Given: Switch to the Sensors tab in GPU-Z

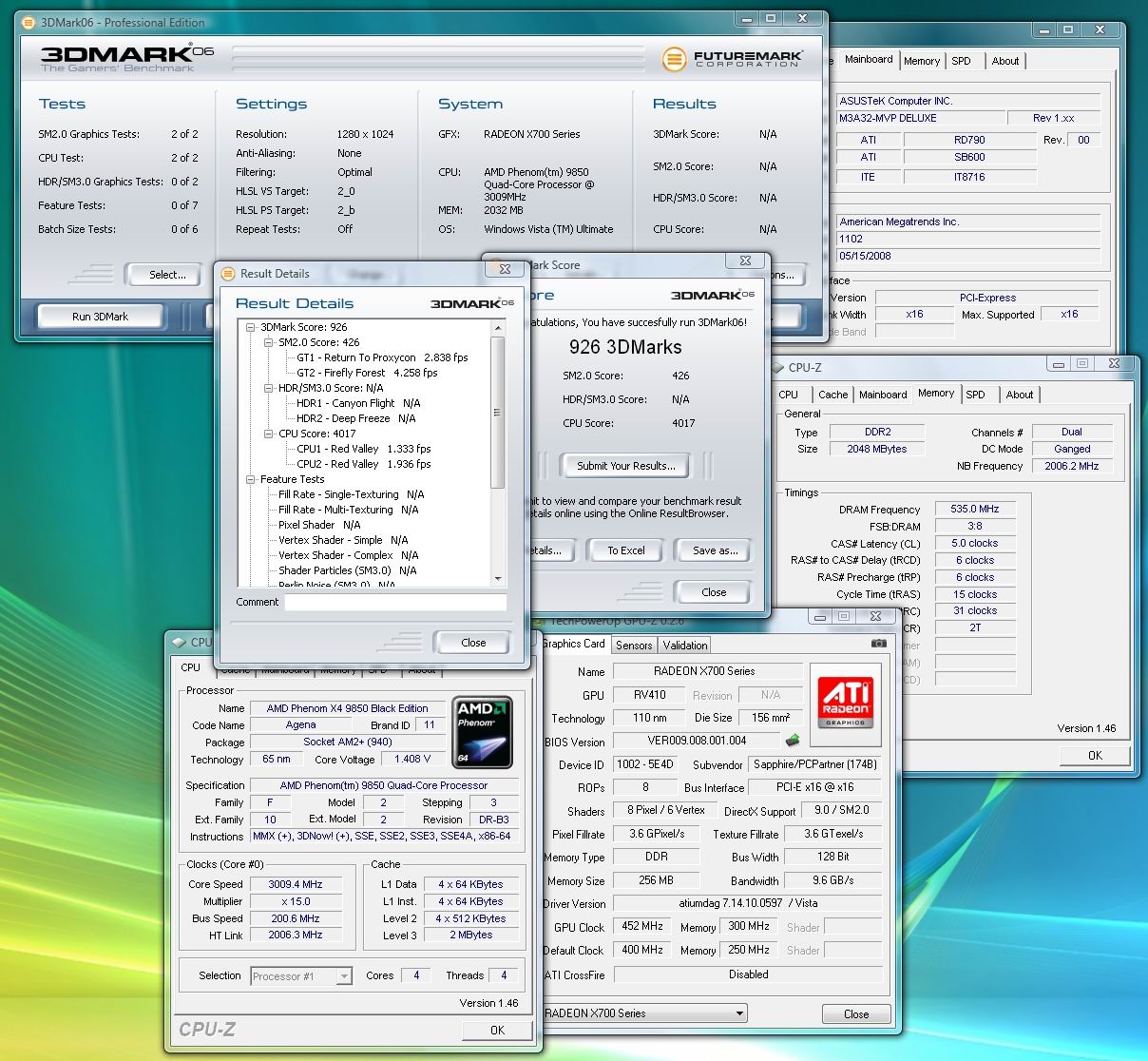Looking at the screenshot, I should tap(634, 646).
